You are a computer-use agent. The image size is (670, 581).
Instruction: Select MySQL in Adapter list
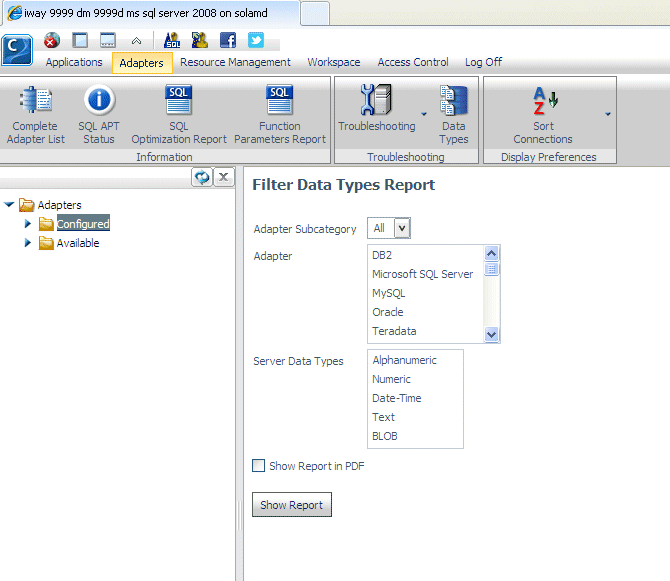tap(426, 293)
